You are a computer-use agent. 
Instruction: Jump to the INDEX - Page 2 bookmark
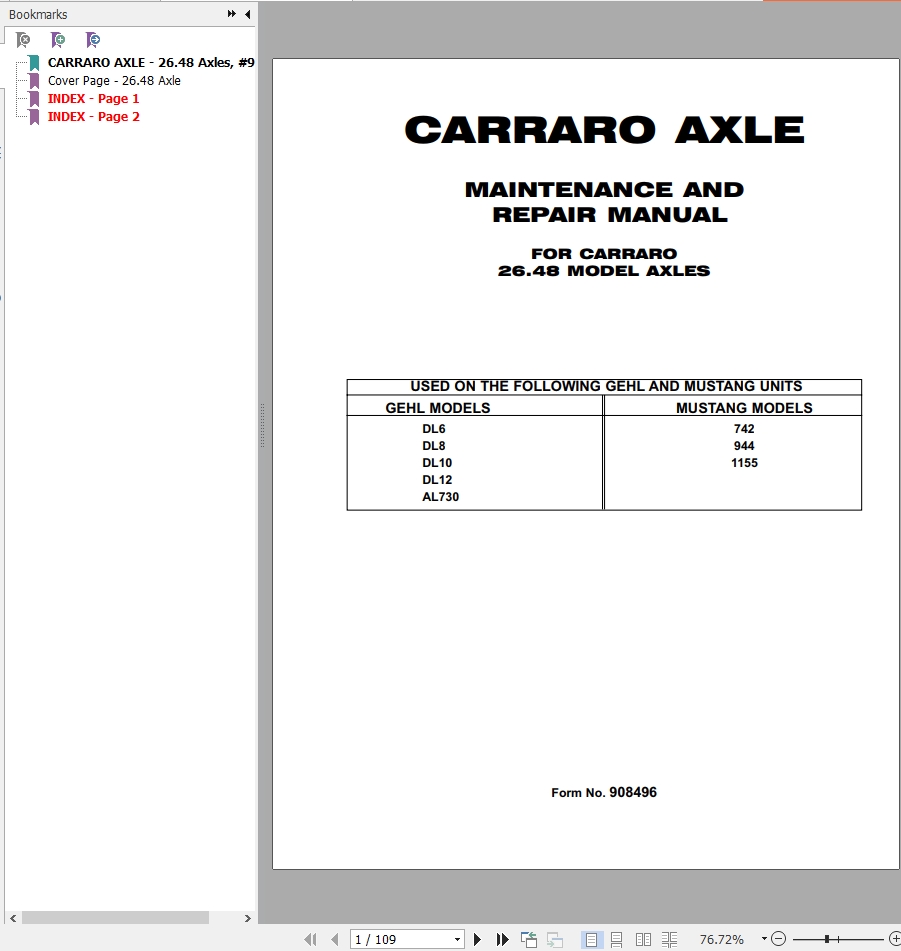93,116
